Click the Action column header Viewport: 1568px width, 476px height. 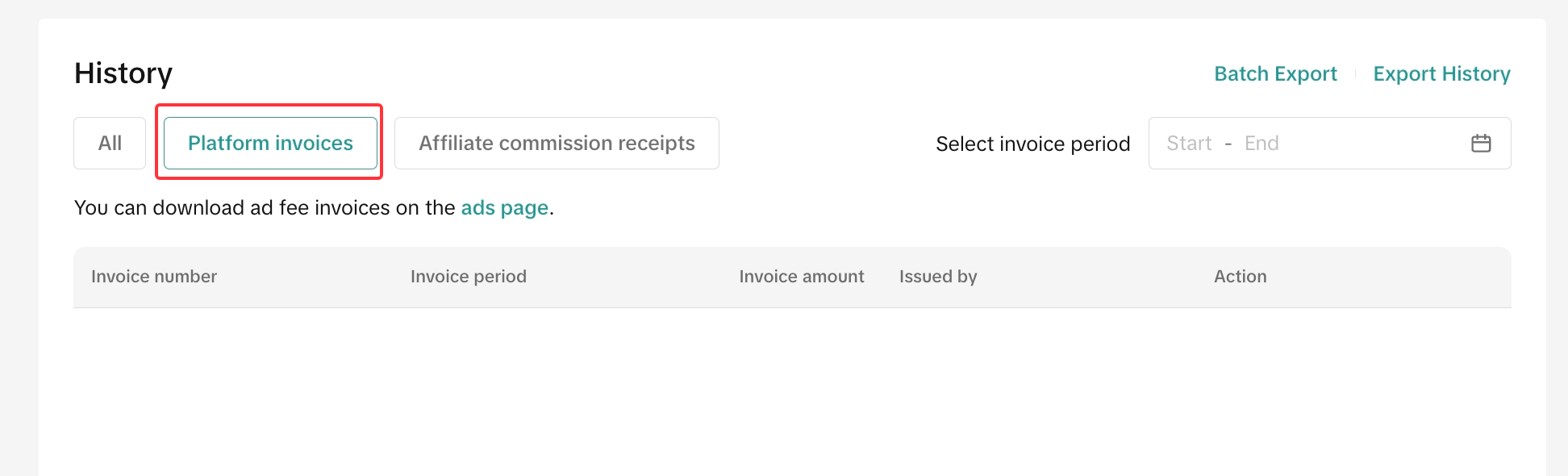(x=1240, y=277)
